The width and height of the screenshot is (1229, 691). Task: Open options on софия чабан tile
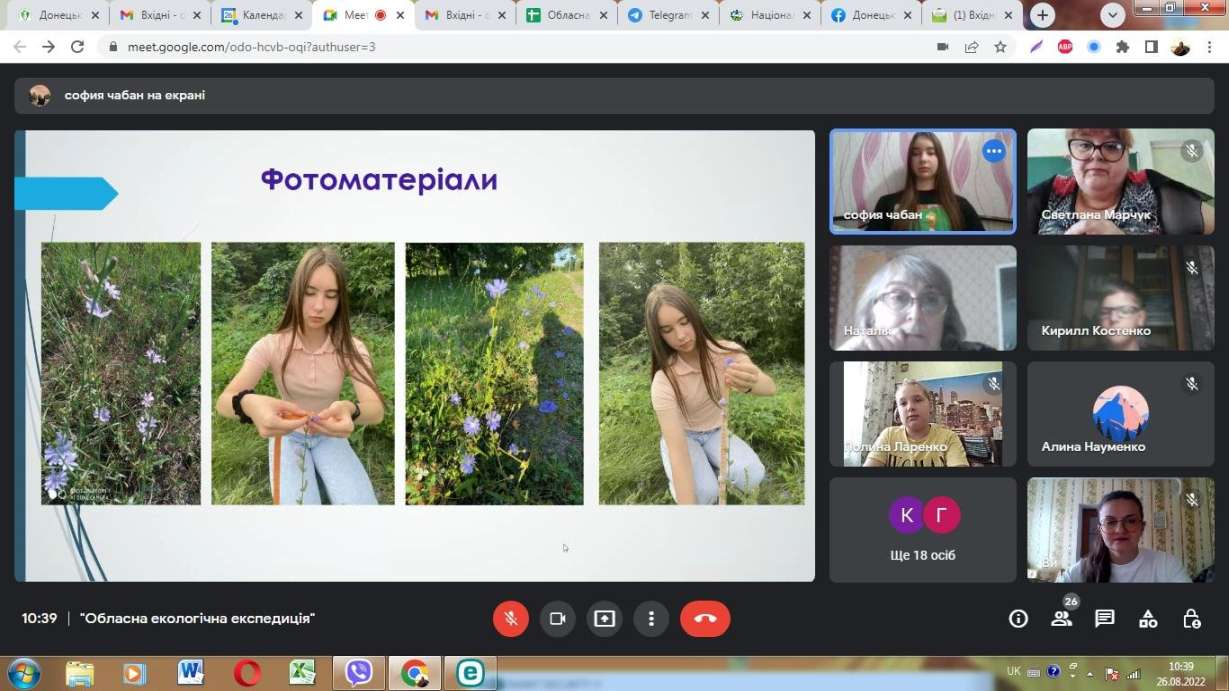pyautogui.click(x=993, y=151)
